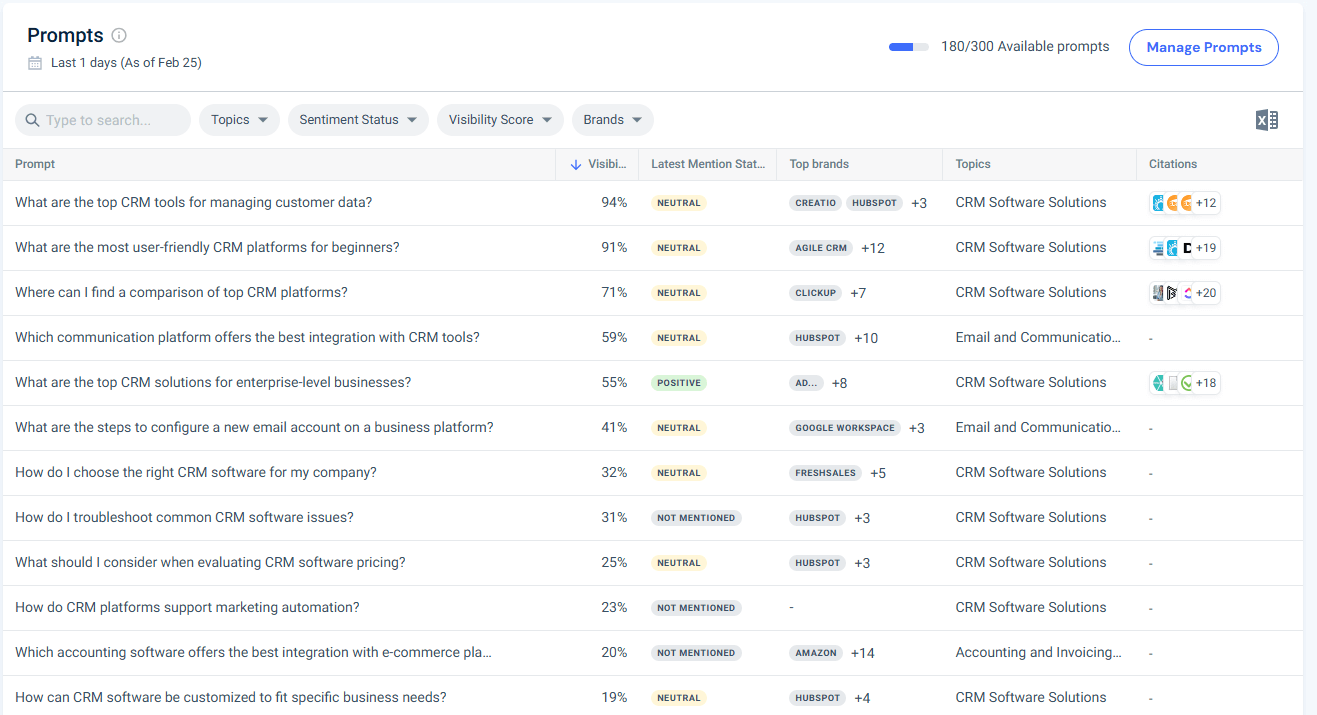Open the Sentiment Status filter dropdown

(358, 120)
